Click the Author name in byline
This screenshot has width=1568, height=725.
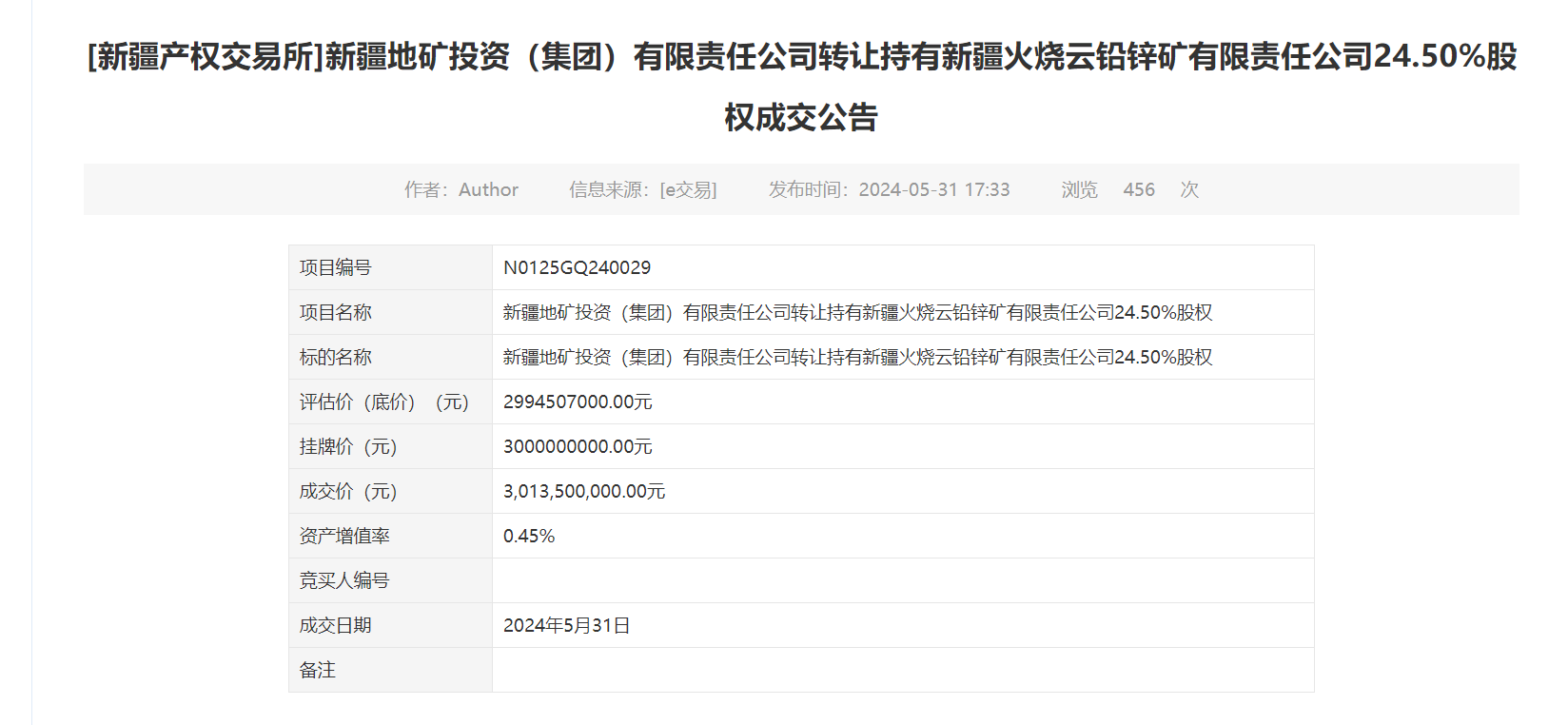[x=488, y=189]
